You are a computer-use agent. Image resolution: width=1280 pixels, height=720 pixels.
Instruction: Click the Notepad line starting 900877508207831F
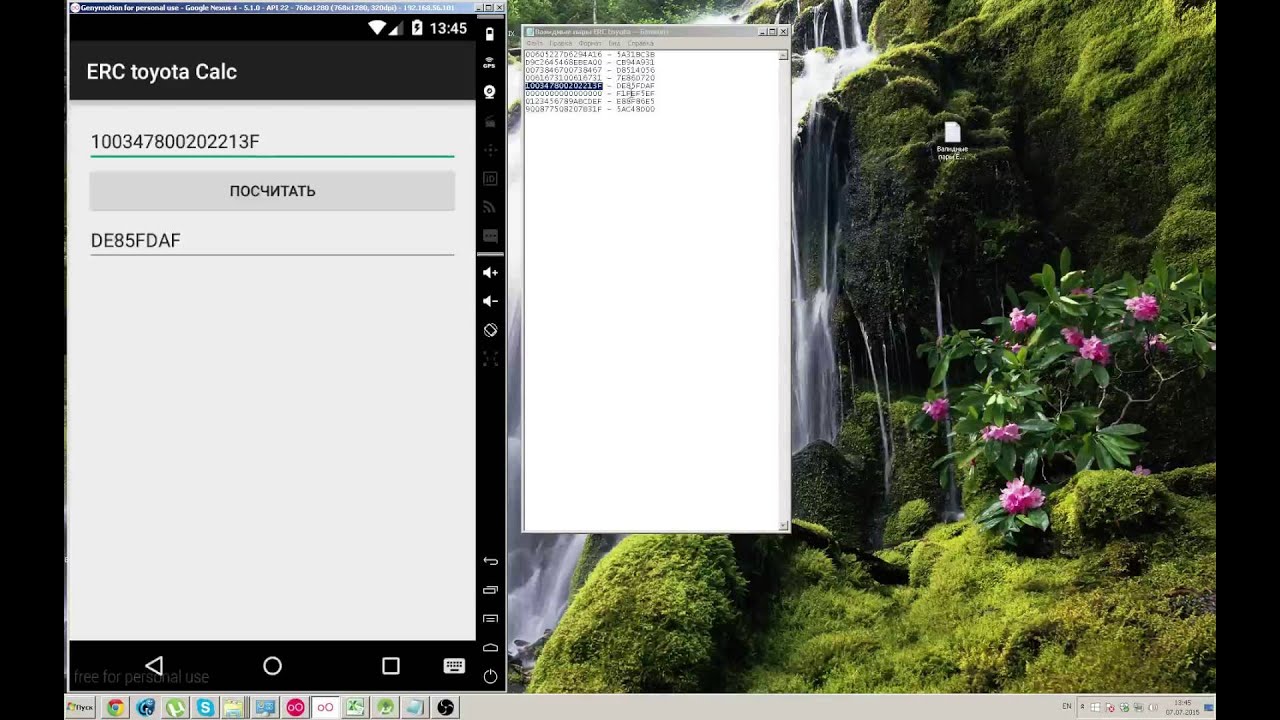(x=590, y=109)
